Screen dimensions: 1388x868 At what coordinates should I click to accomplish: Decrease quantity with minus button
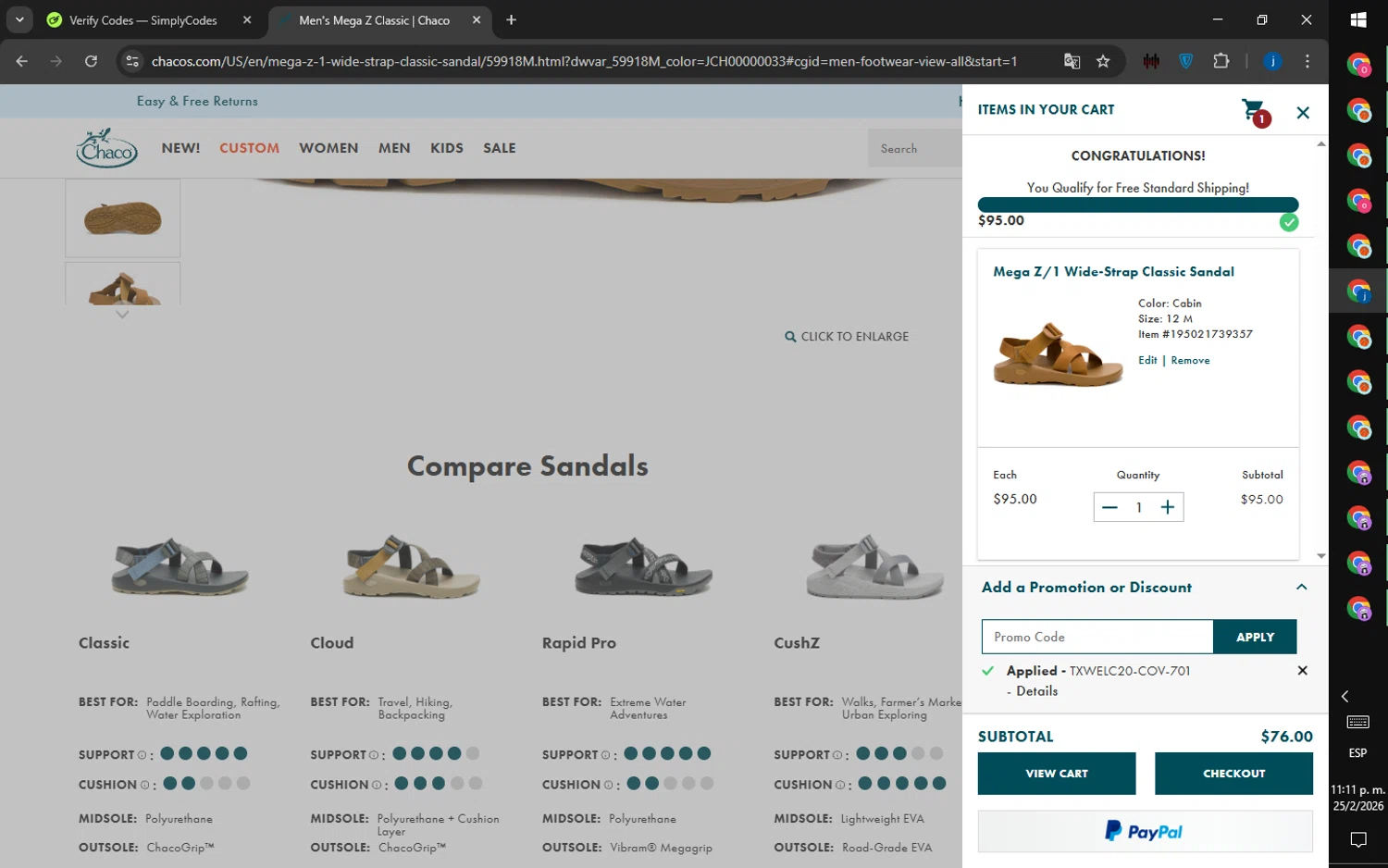tap(1109, 507)
